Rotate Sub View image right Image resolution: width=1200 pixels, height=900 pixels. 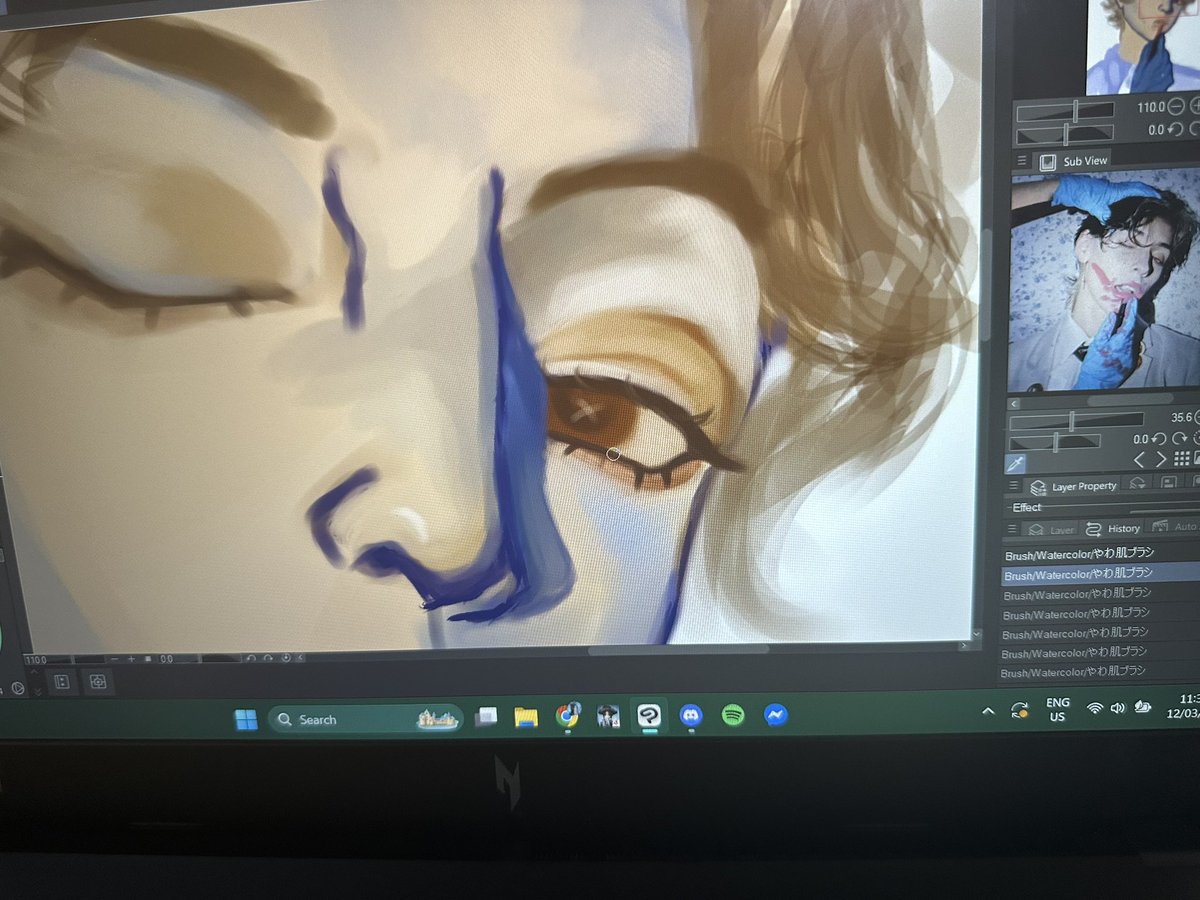click(x=1180, y=439)
